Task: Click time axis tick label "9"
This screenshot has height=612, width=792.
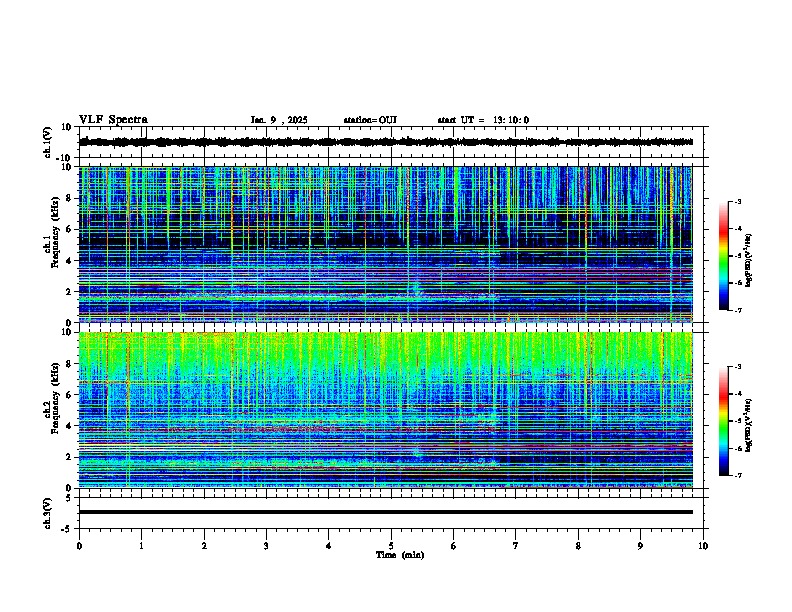Action: (640, 546)
